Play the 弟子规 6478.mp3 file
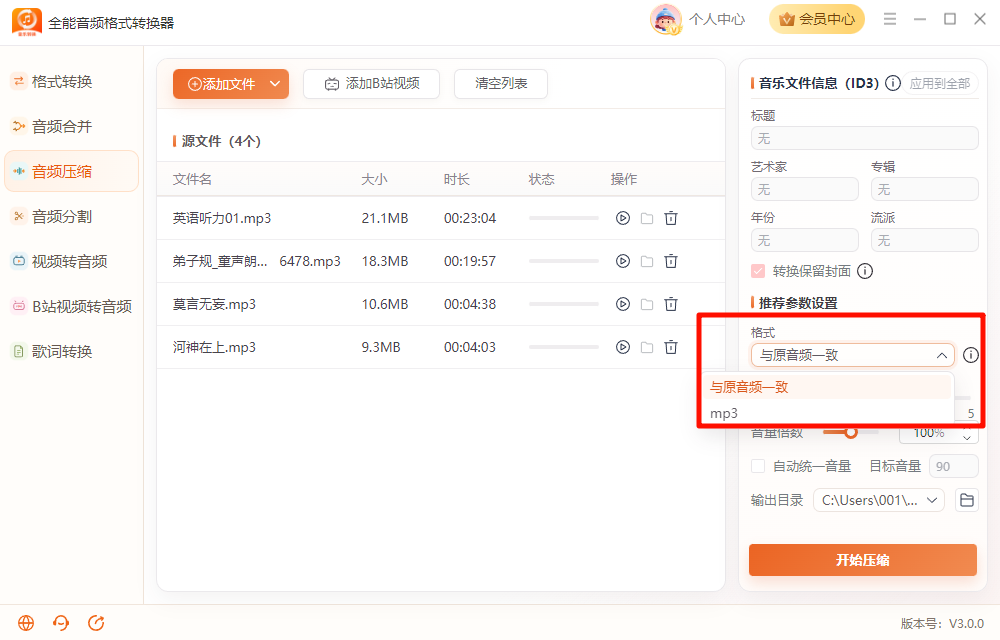This screenshot has width=1000, height=640. click(x=622, y=261)
